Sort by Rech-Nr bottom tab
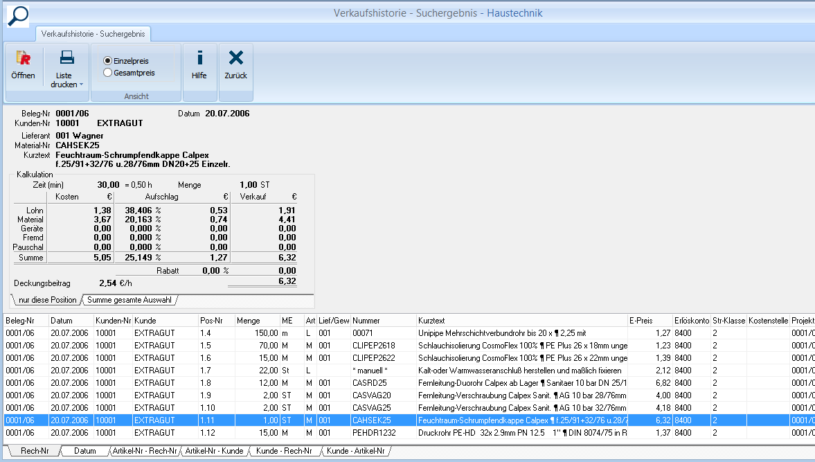Viewport: 815px width, 462px height. coord(35,451)
